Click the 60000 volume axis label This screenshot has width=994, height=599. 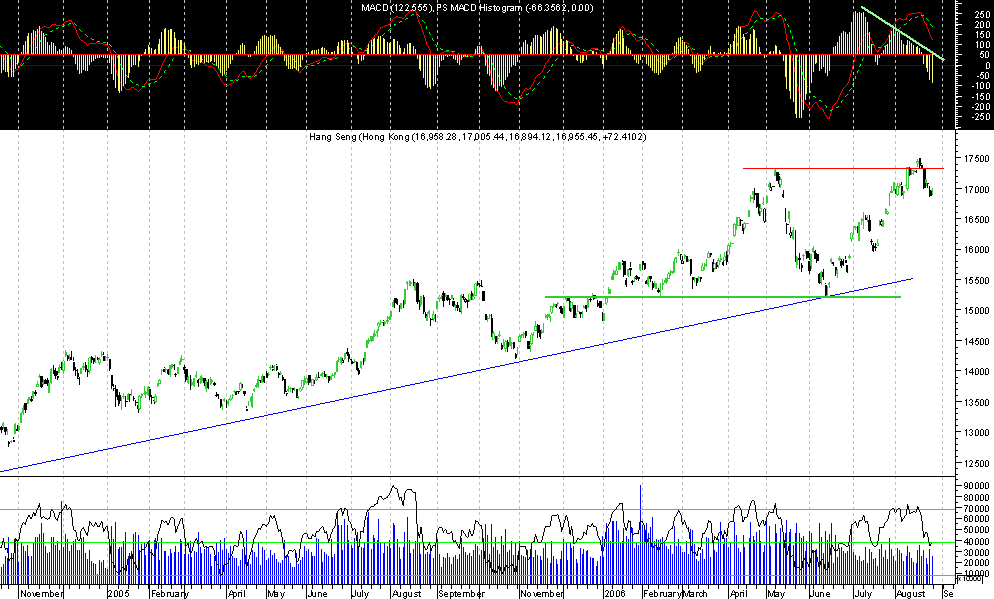976,519
